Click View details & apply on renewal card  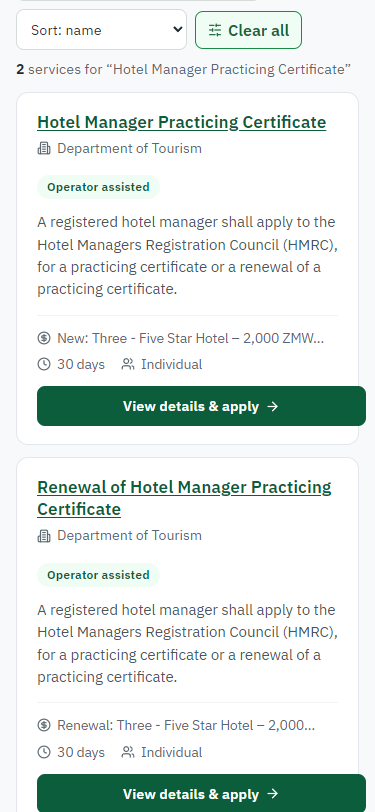(x=201, y=793)
